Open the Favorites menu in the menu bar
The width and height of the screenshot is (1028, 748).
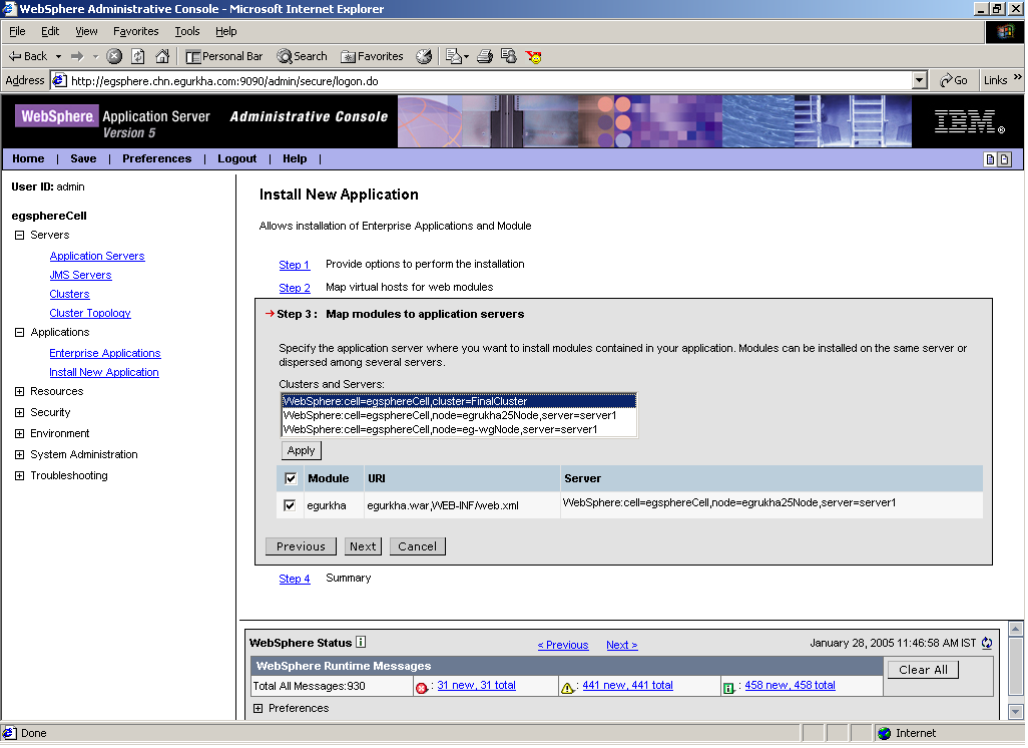(x=136, y=31)
